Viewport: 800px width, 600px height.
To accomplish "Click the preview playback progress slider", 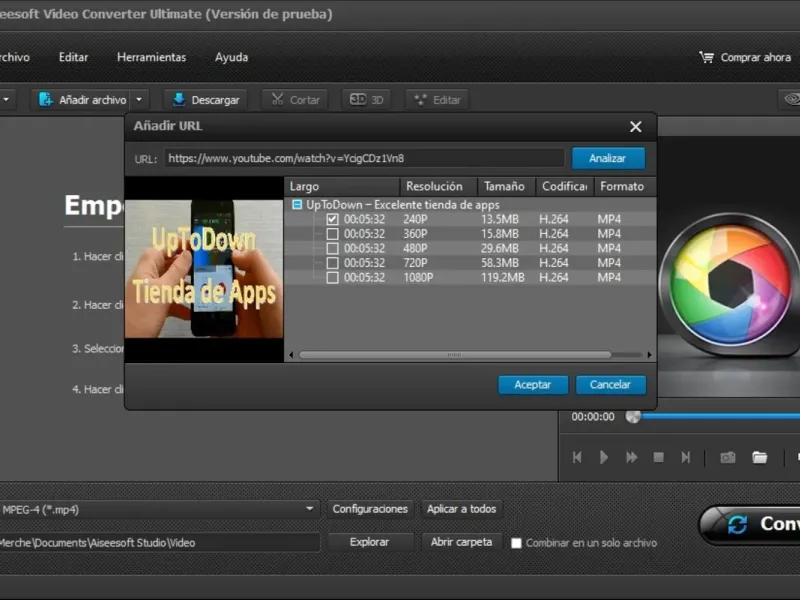I will (x=715, y=416).
